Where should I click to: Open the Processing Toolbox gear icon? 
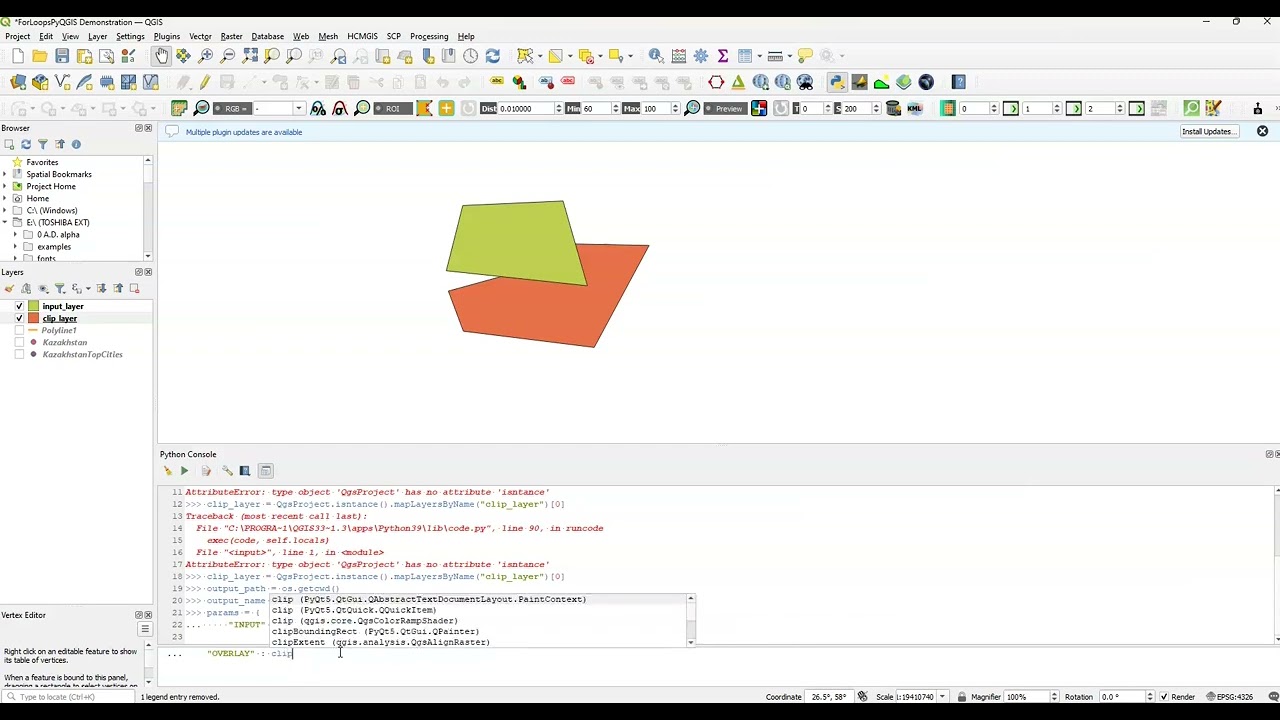point(700,56)
